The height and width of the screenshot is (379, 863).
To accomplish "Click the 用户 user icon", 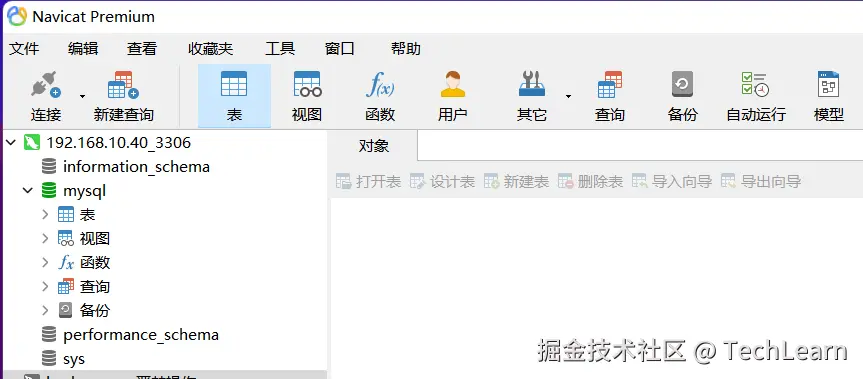I will click(x=453, y=84).
